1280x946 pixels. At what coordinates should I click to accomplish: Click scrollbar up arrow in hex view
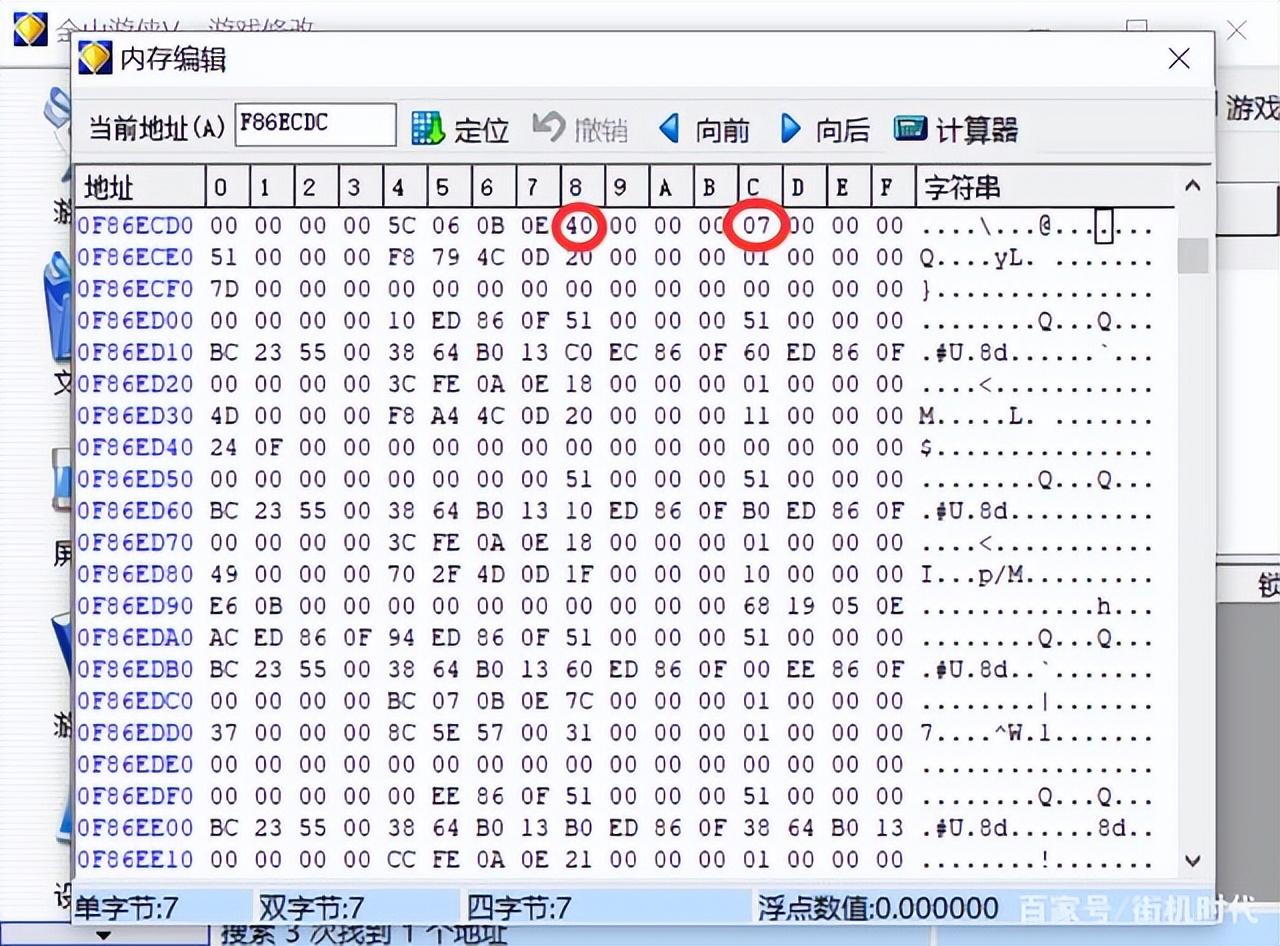(x=1192, y=185)
